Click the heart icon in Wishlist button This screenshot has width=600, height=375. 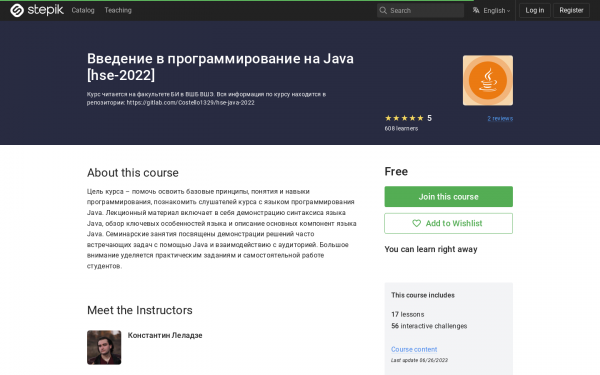coord(416,223)
